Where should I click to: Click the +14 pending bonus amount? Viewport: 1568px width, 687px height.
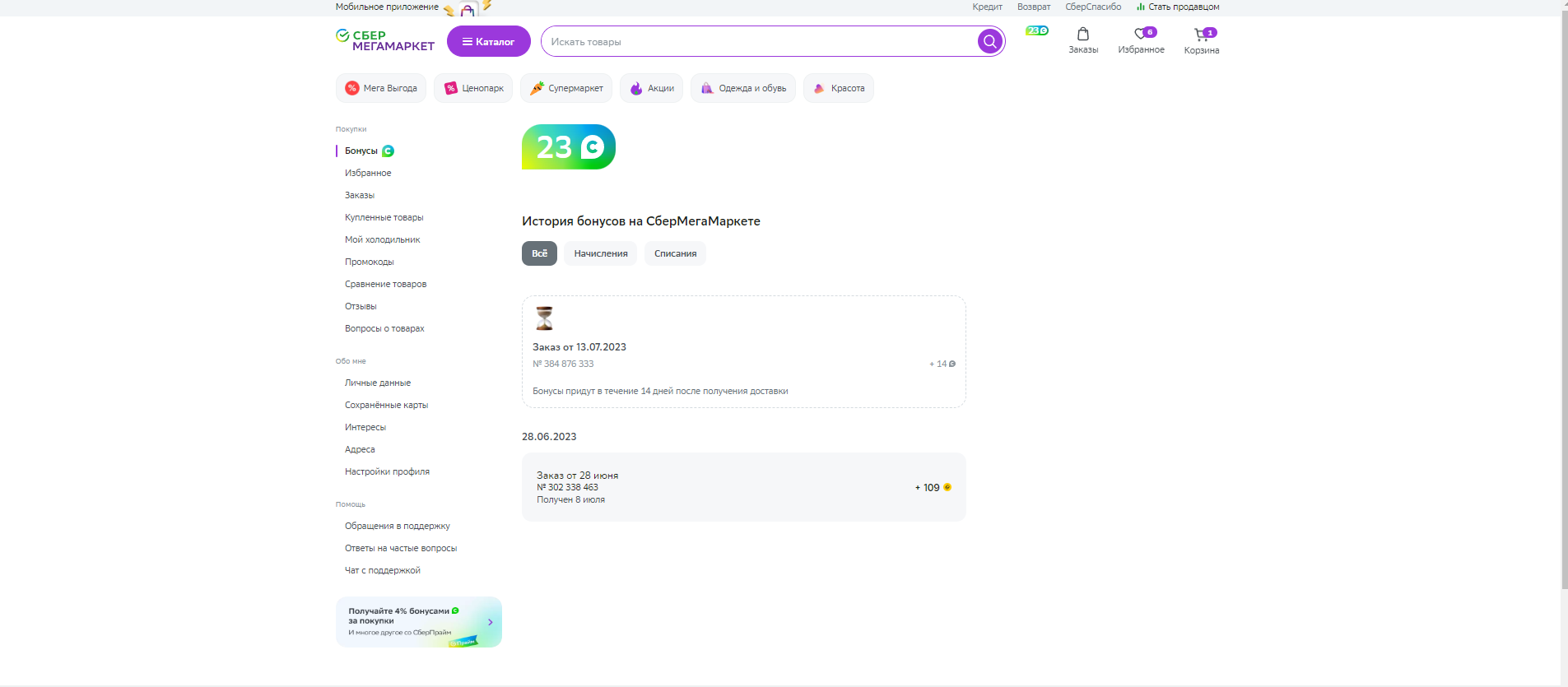[942, 364]
